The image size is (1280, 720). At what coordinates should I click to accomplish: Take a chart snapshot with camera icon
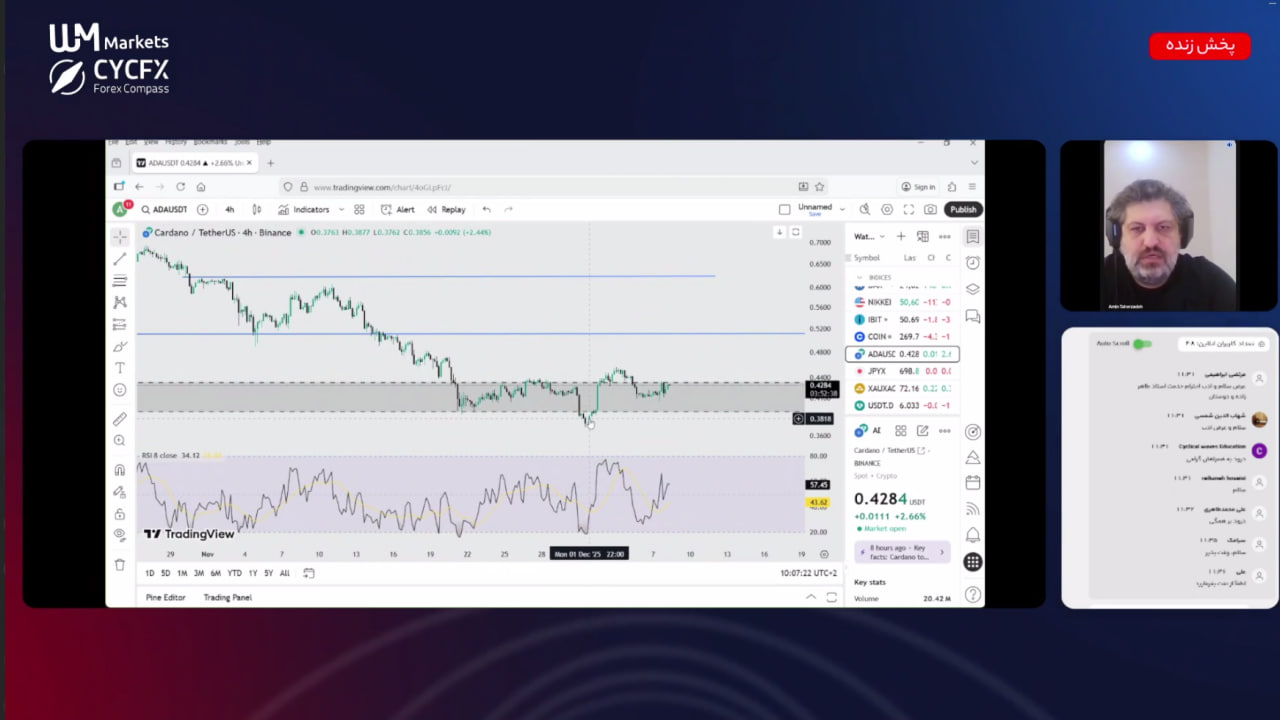pyautogui.click(x=930, y=210)
